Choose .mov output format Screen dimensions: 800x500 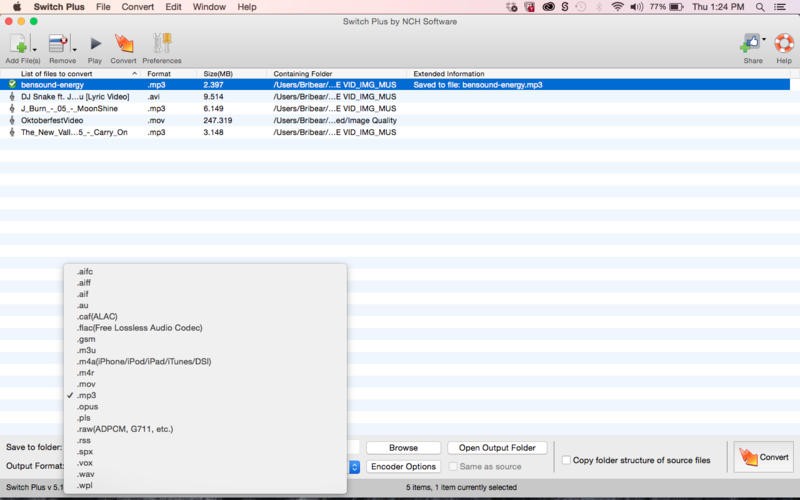pyautogui.click(x=205, y=384)
